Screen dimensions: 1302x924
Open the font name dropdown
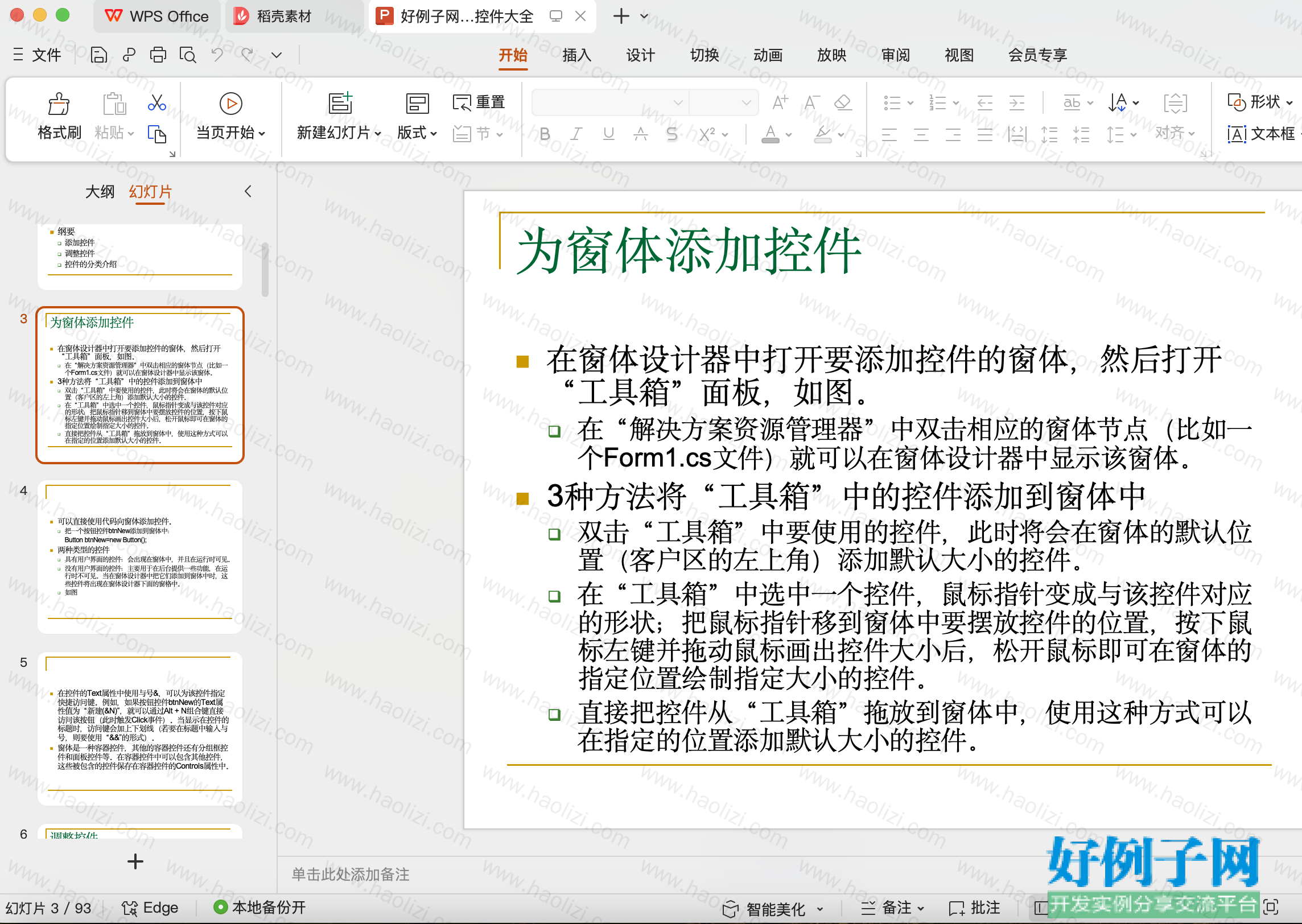(678, 103)
